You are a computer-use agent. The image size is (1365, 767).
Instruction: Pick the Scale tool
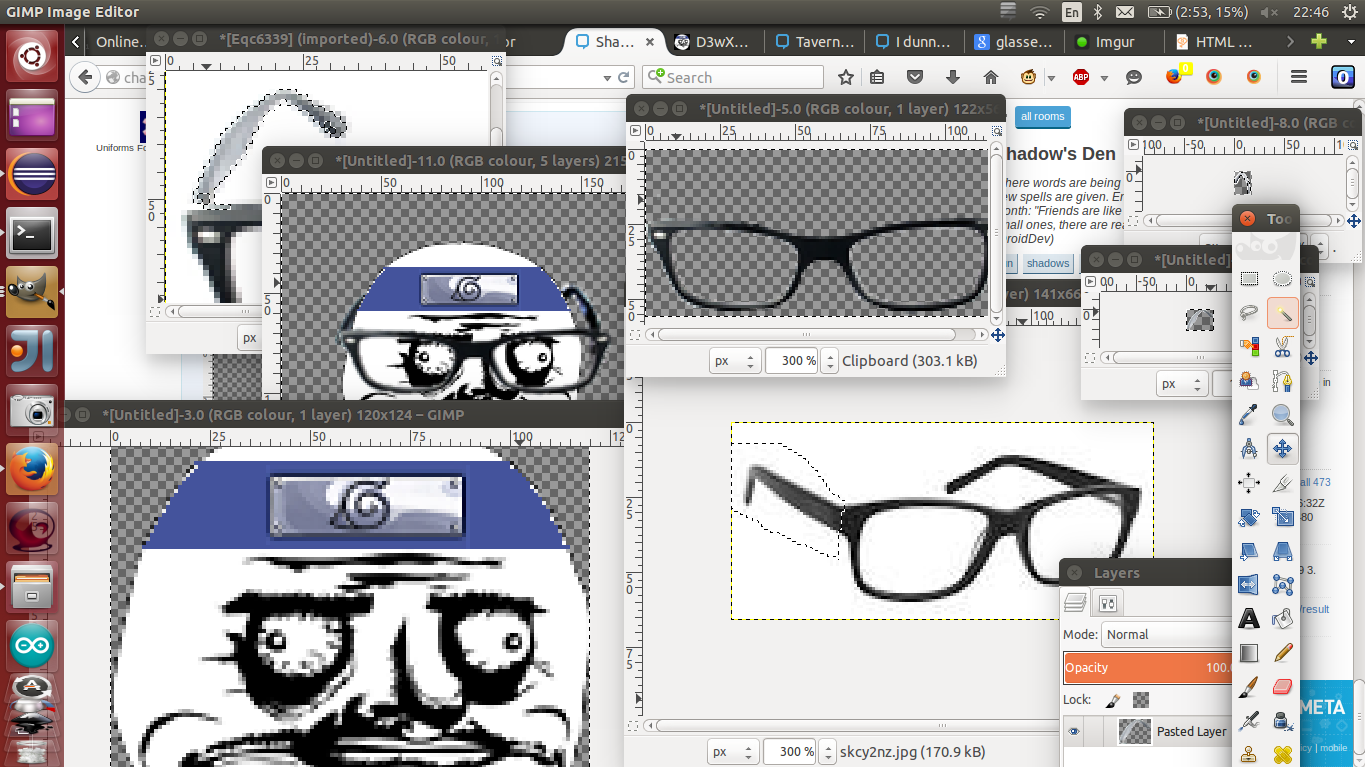pyautogui.click(x=1282, y=517)
